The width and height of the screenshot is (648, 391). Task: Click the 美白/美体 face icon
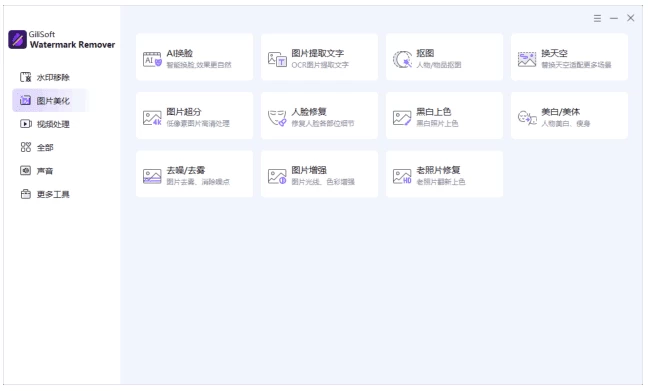point(527,118)
